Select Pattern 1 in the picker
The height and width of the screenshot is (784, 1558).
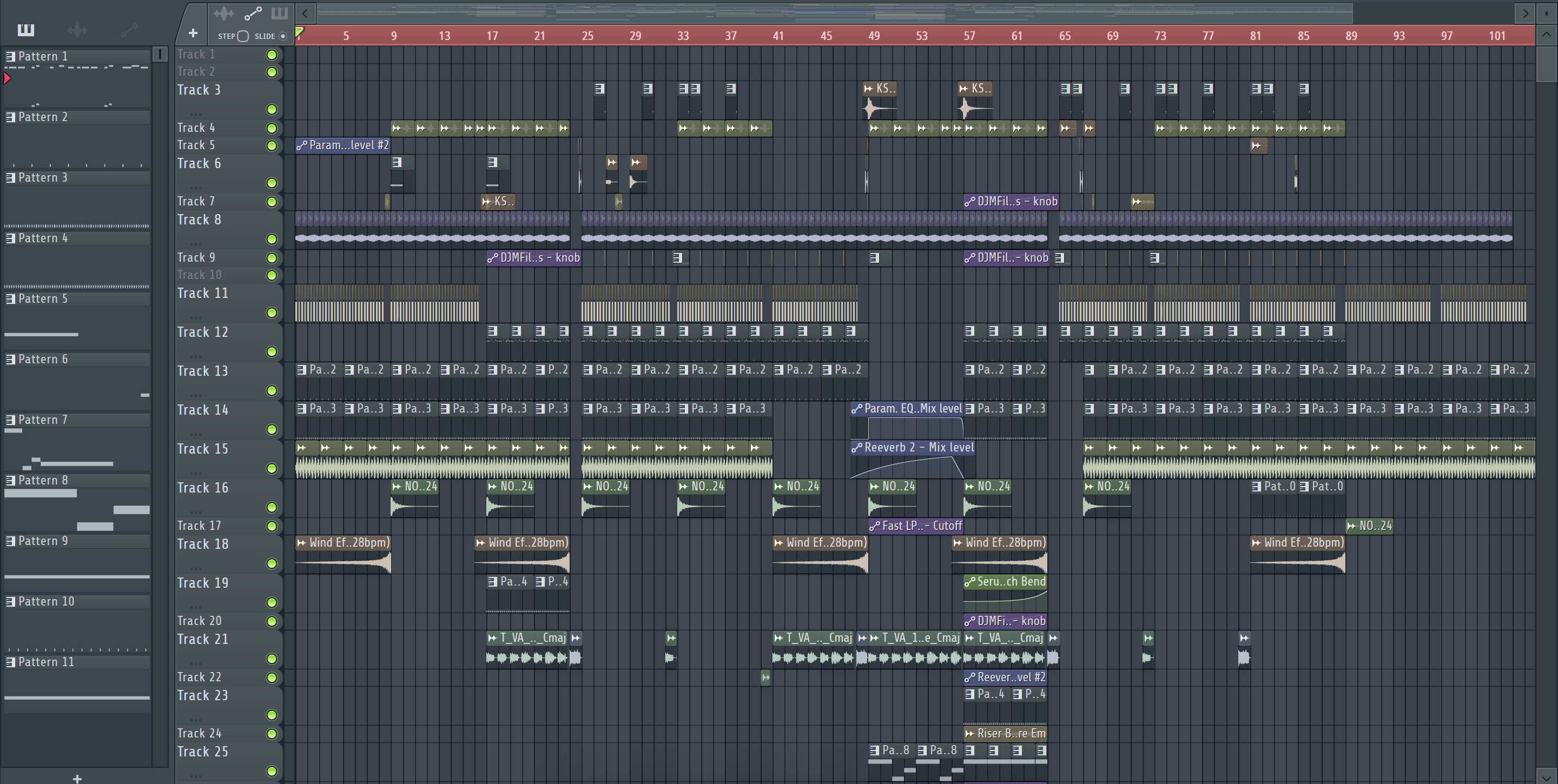[77, 56]
